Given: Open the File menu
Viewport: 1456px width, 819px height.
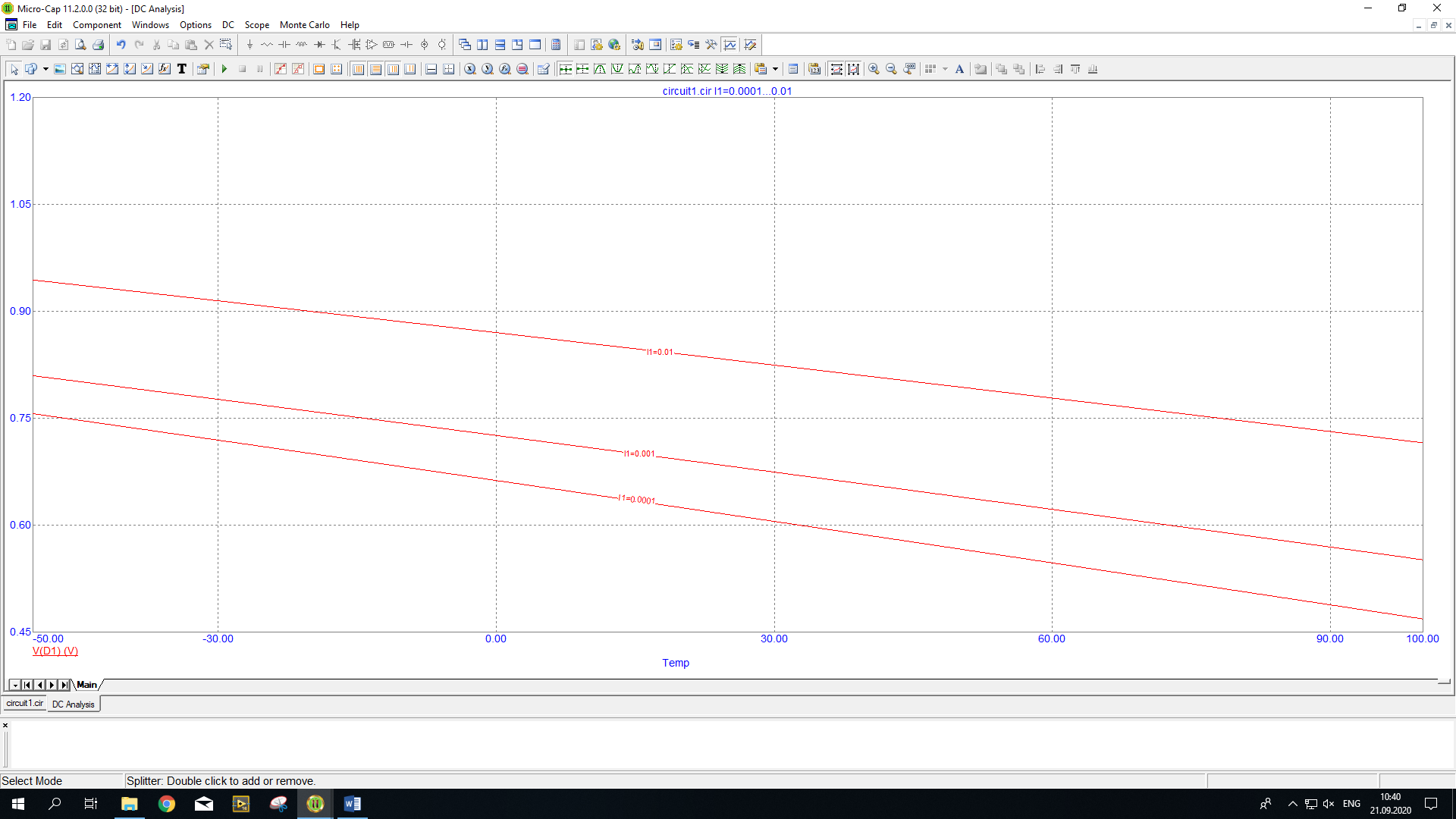Looking at the screenshot, I should pos(30,25).
